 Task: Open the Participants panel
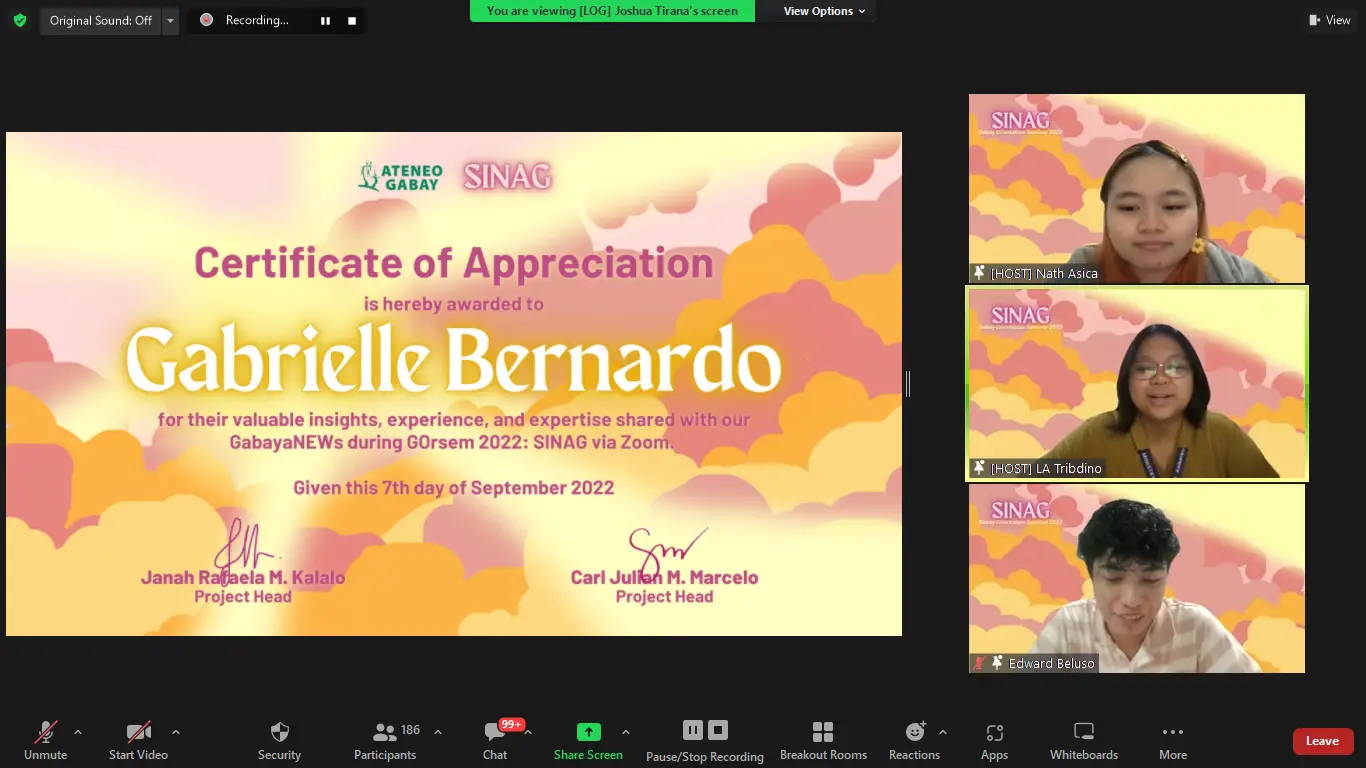[x=385, y=741]
